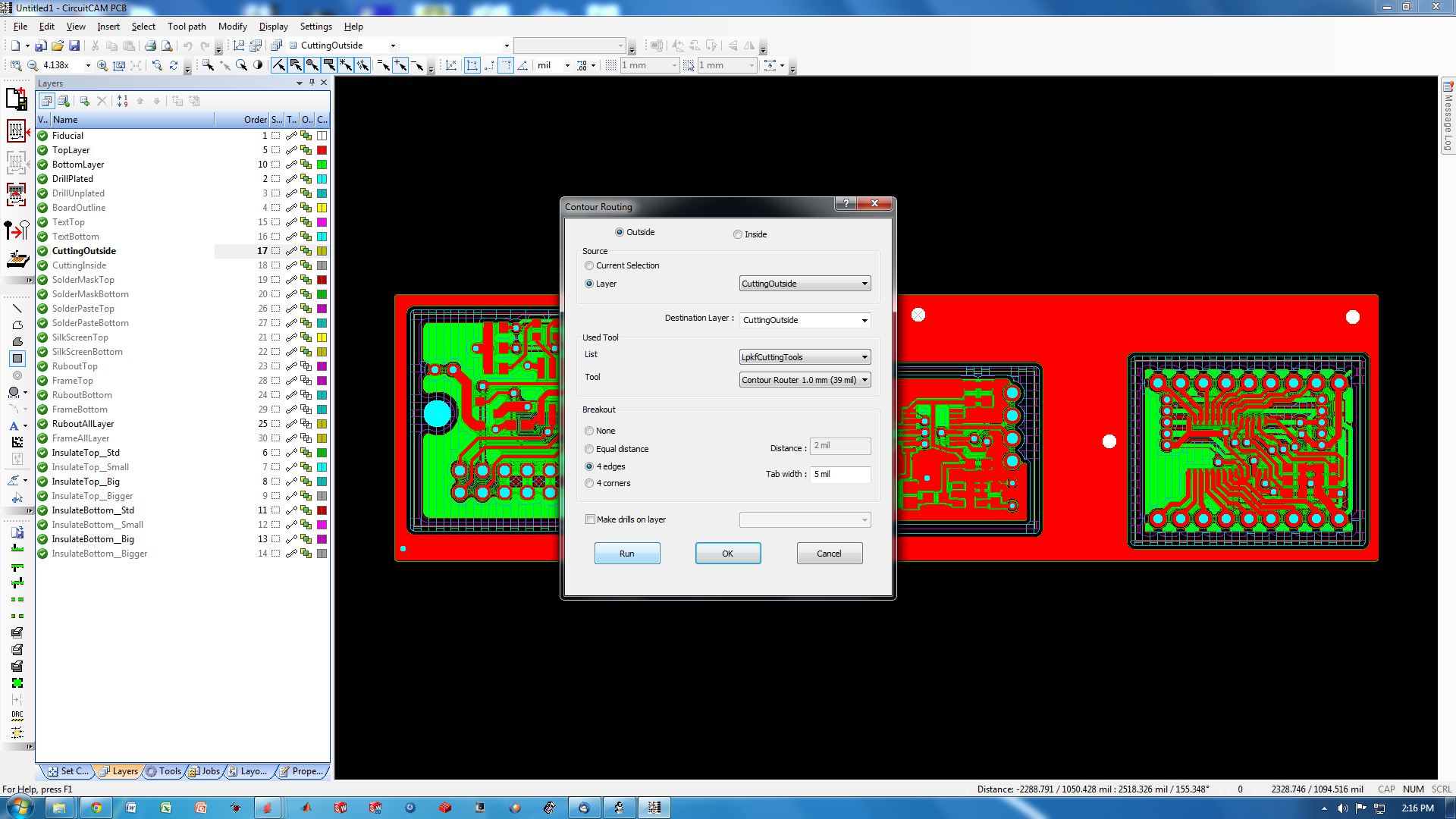
Task: Open the Tool path menu
Action: [x=187, y=26]
